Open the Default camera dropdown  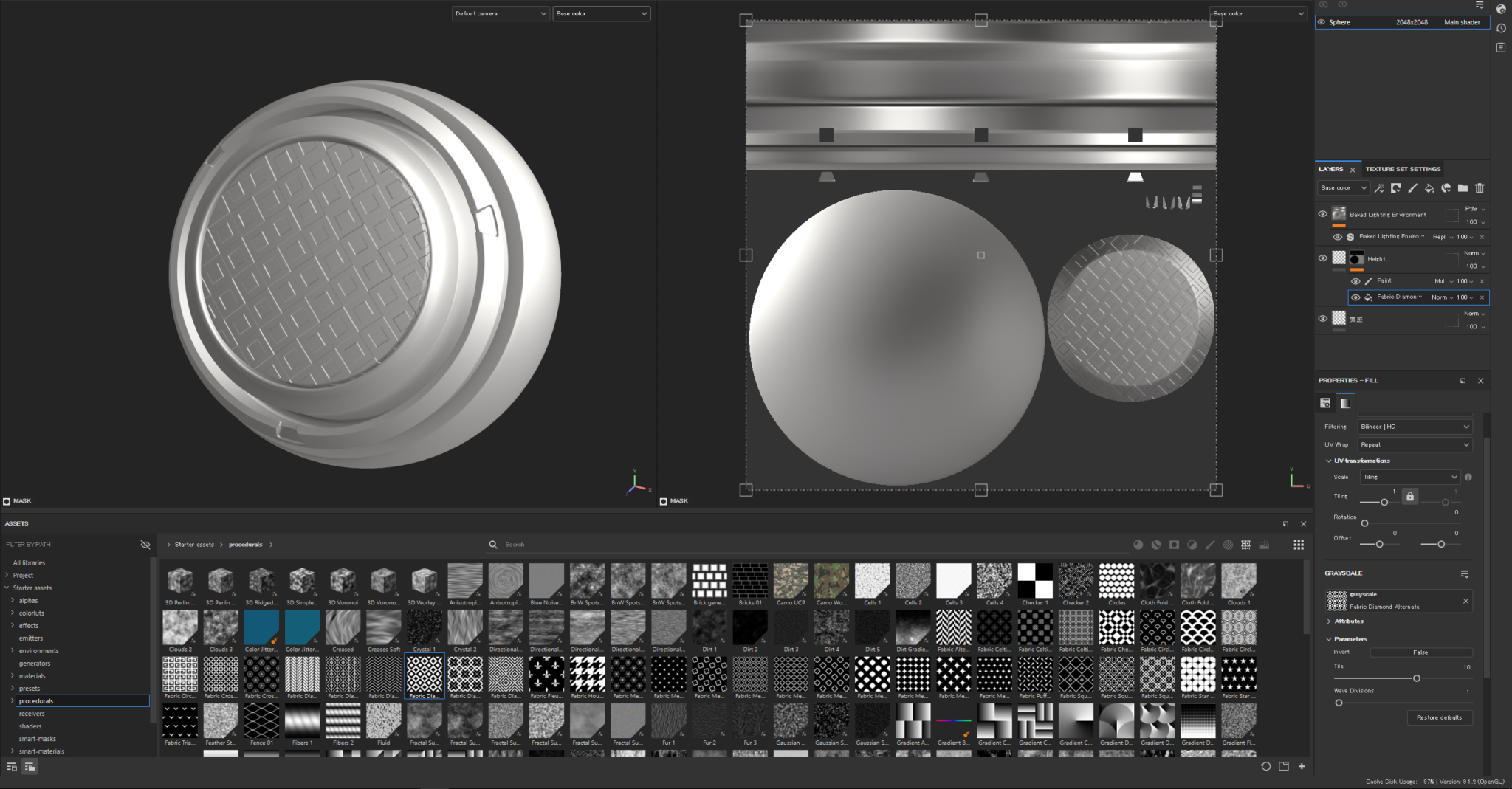501,13
